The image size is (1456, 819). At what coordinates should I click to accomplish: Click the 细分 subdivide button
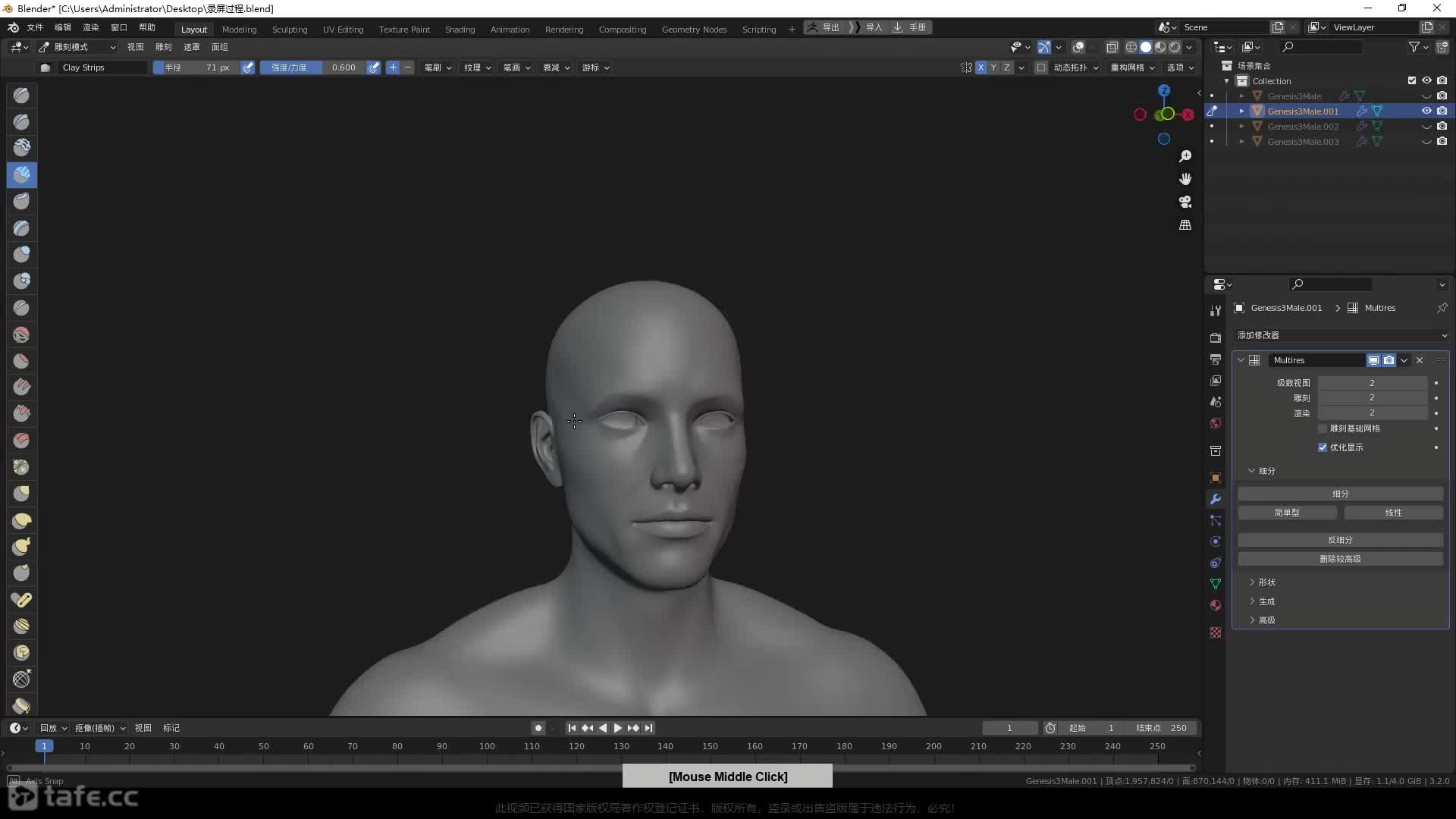(1340, 494)
